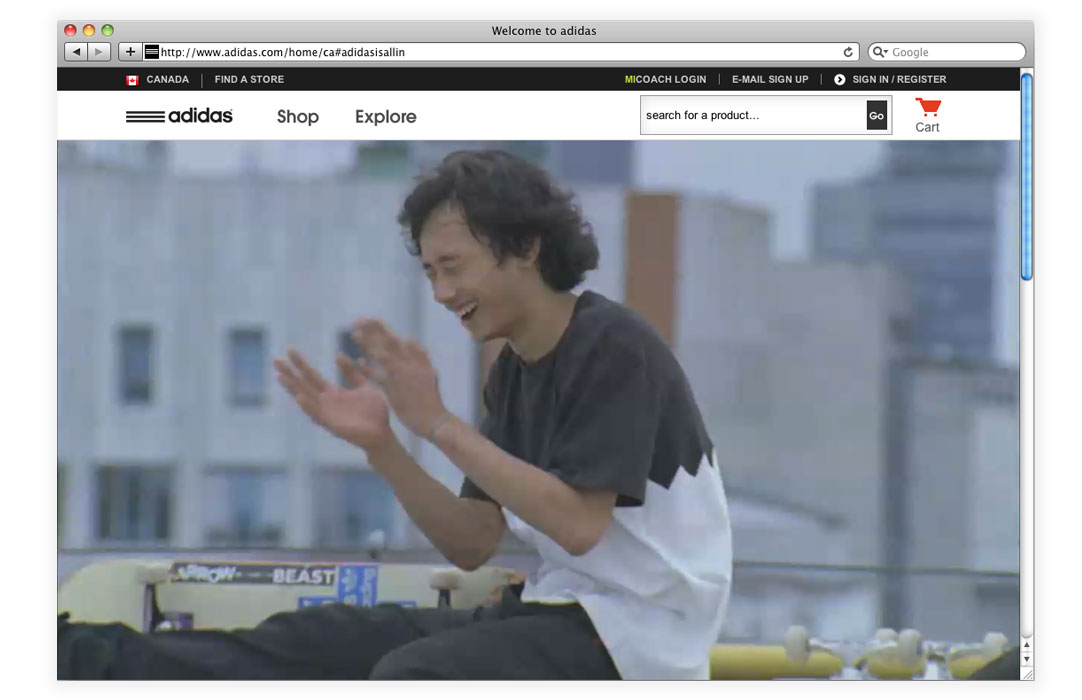This screenshot has height=700, width=1082.
Task: Click the arrow icon beside Sign In
Action: click(840, 79)
